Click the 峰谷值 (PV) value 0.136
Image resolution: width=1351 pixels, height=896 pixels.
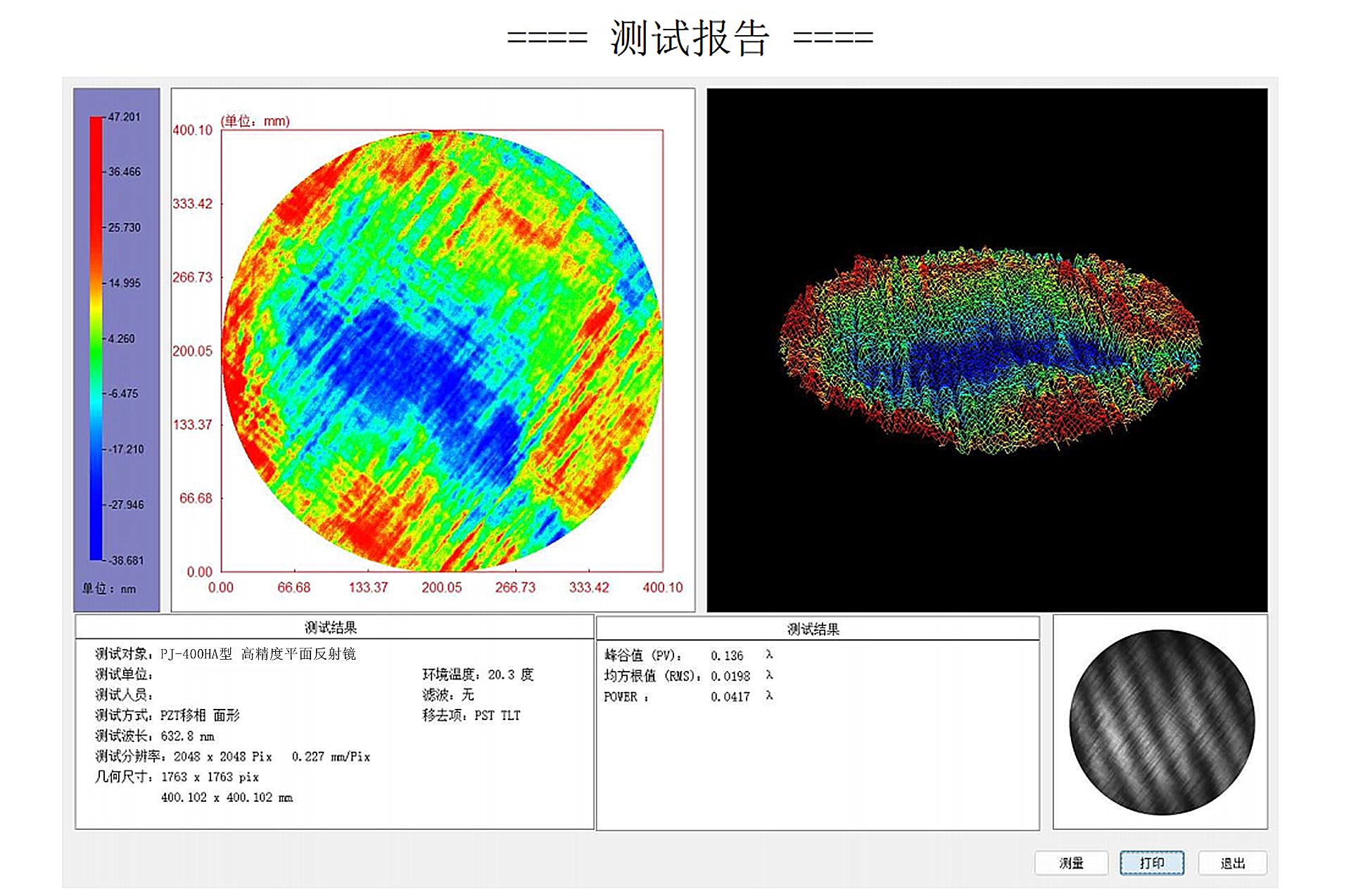coord(727,655)
